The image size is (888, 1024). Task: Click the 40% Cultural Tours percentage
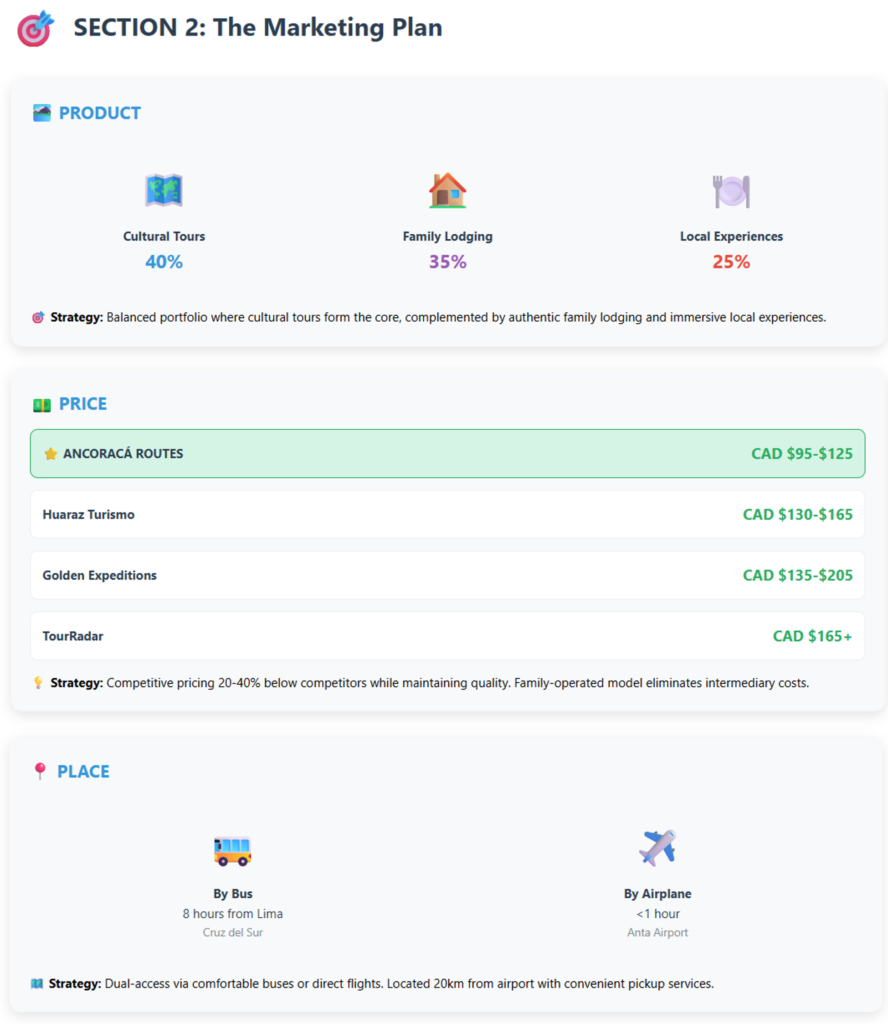click(164, 262)
